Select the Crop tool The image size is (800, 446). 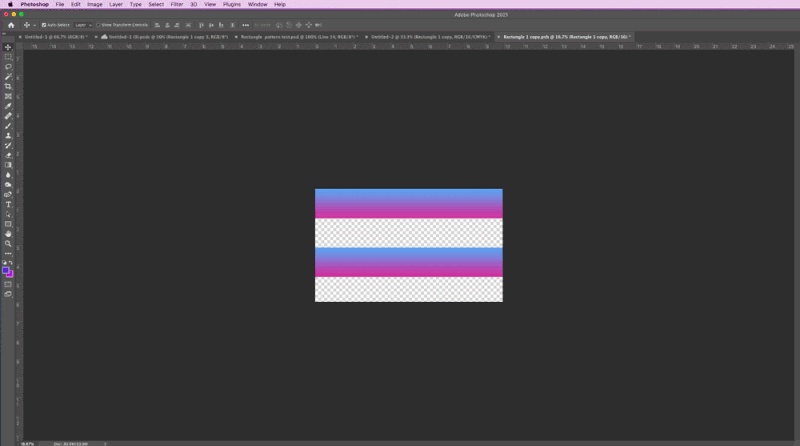[x=8, y=87]
